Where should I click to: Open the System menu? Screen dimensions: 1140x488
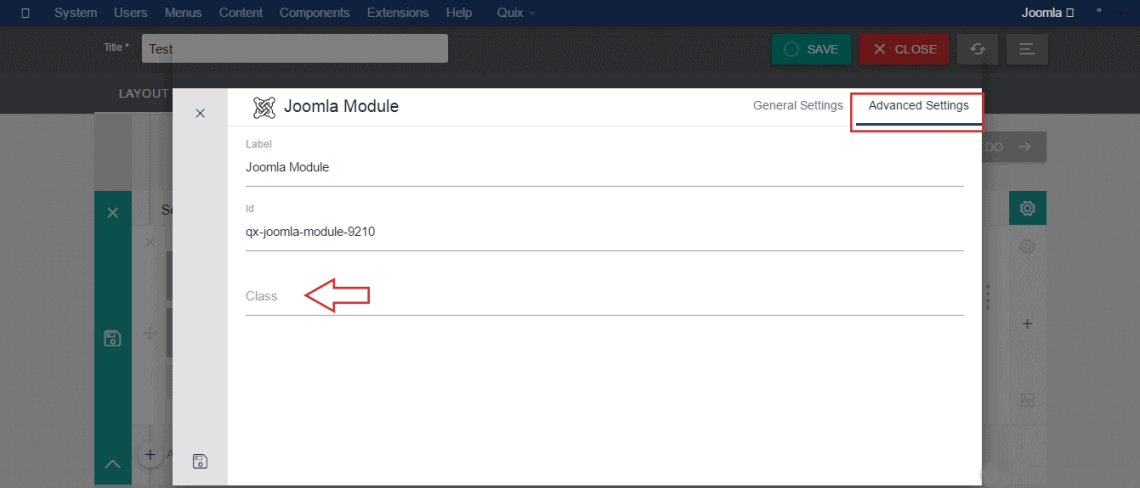pyautogui.click(x=76, y=12)
